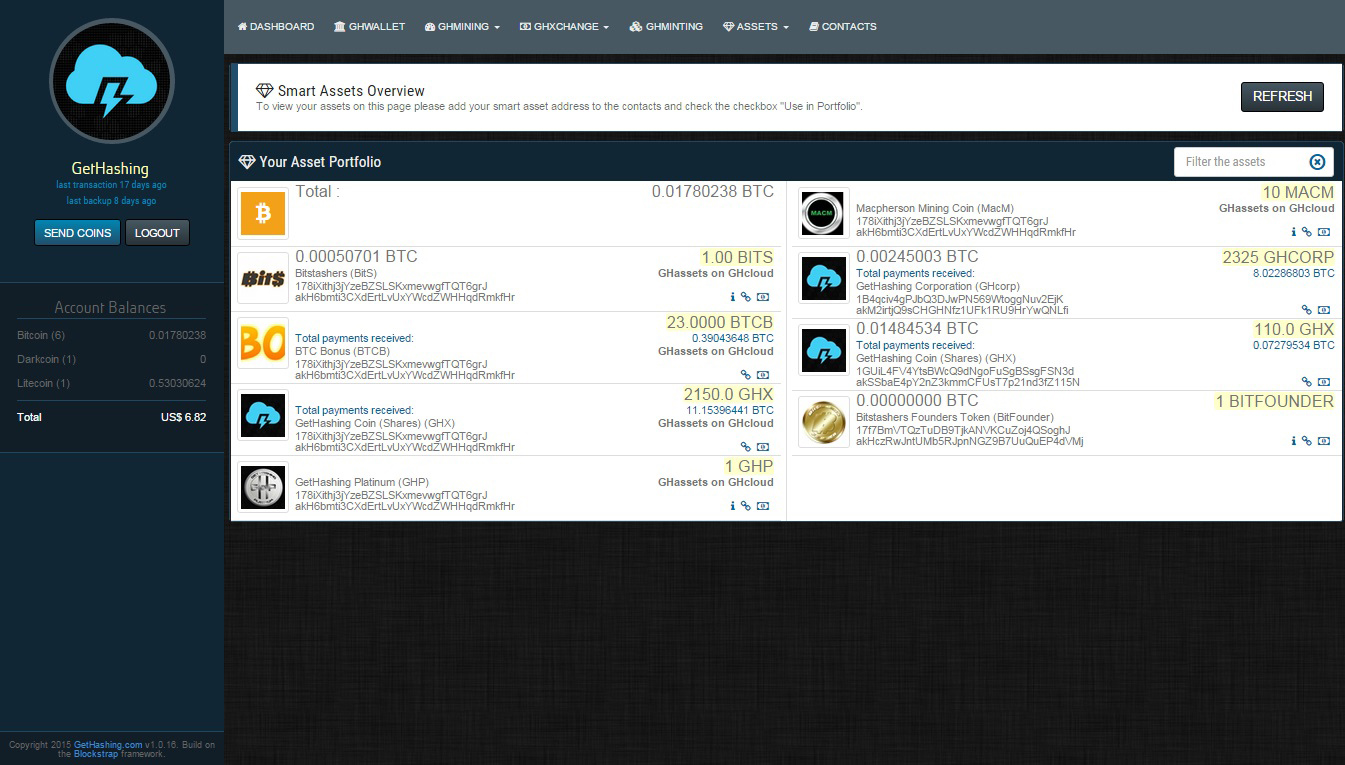
Task: Click GetHashing Platinum coin thumbnail
Action: pos(263,487)
